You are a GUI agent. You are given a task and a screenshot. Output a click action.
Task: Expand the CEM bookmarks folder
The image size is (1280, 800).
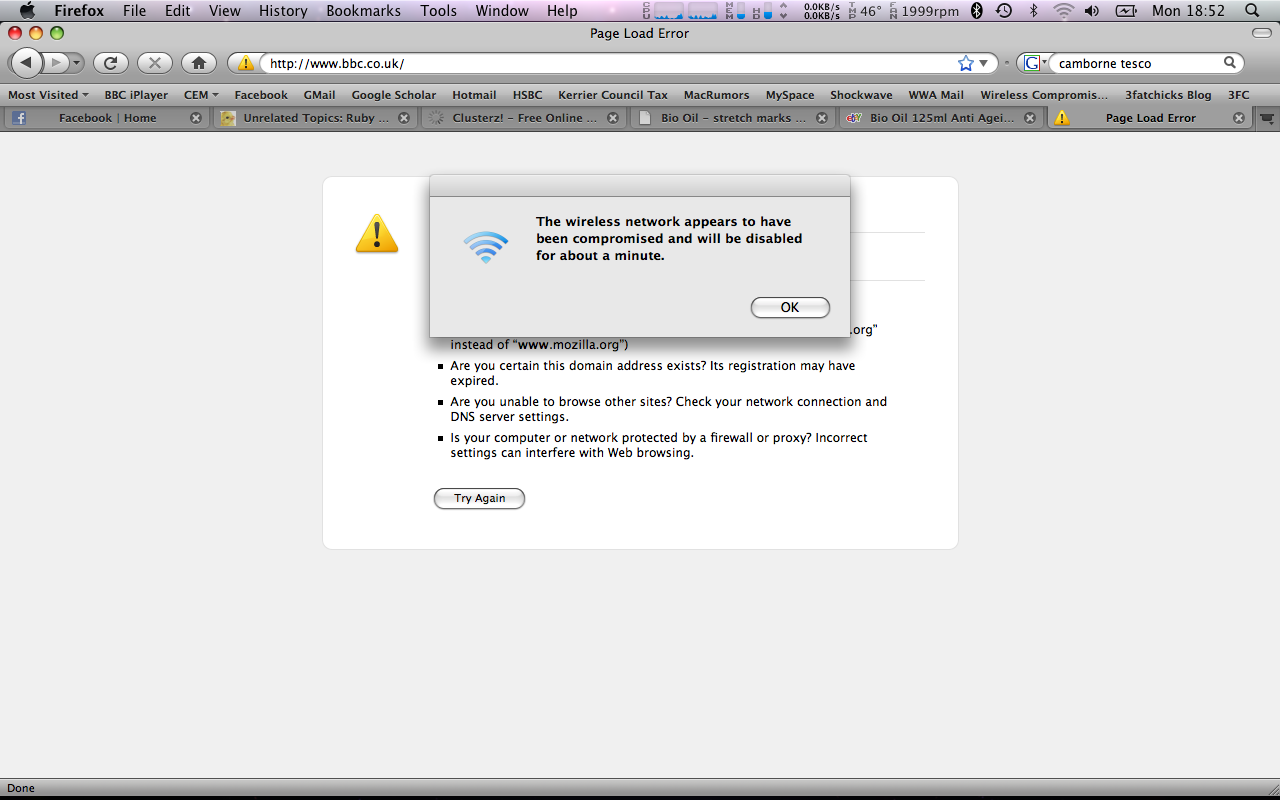pos(201,95)
